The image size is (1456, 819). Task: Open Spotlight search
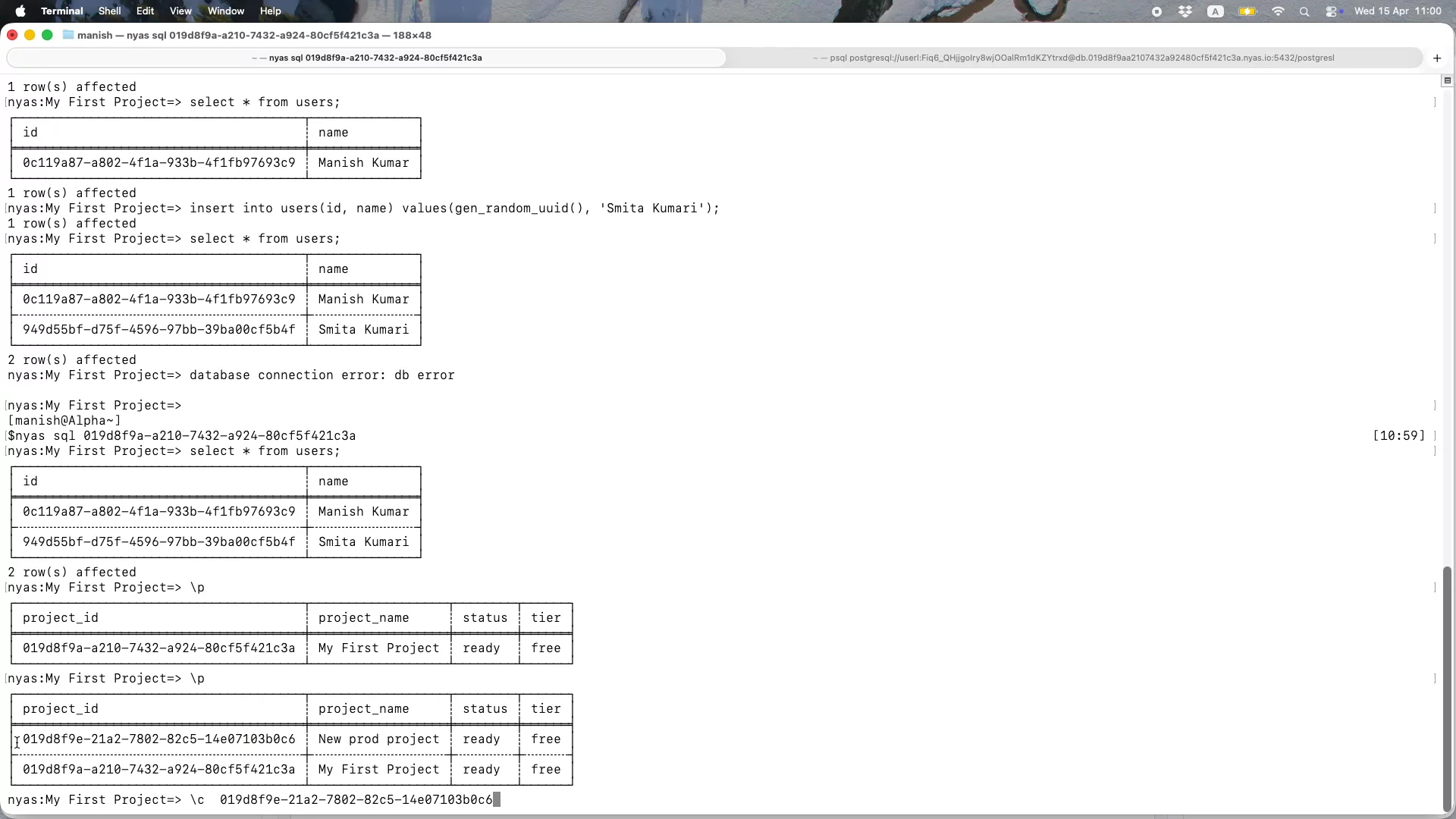click(1304, 11)
